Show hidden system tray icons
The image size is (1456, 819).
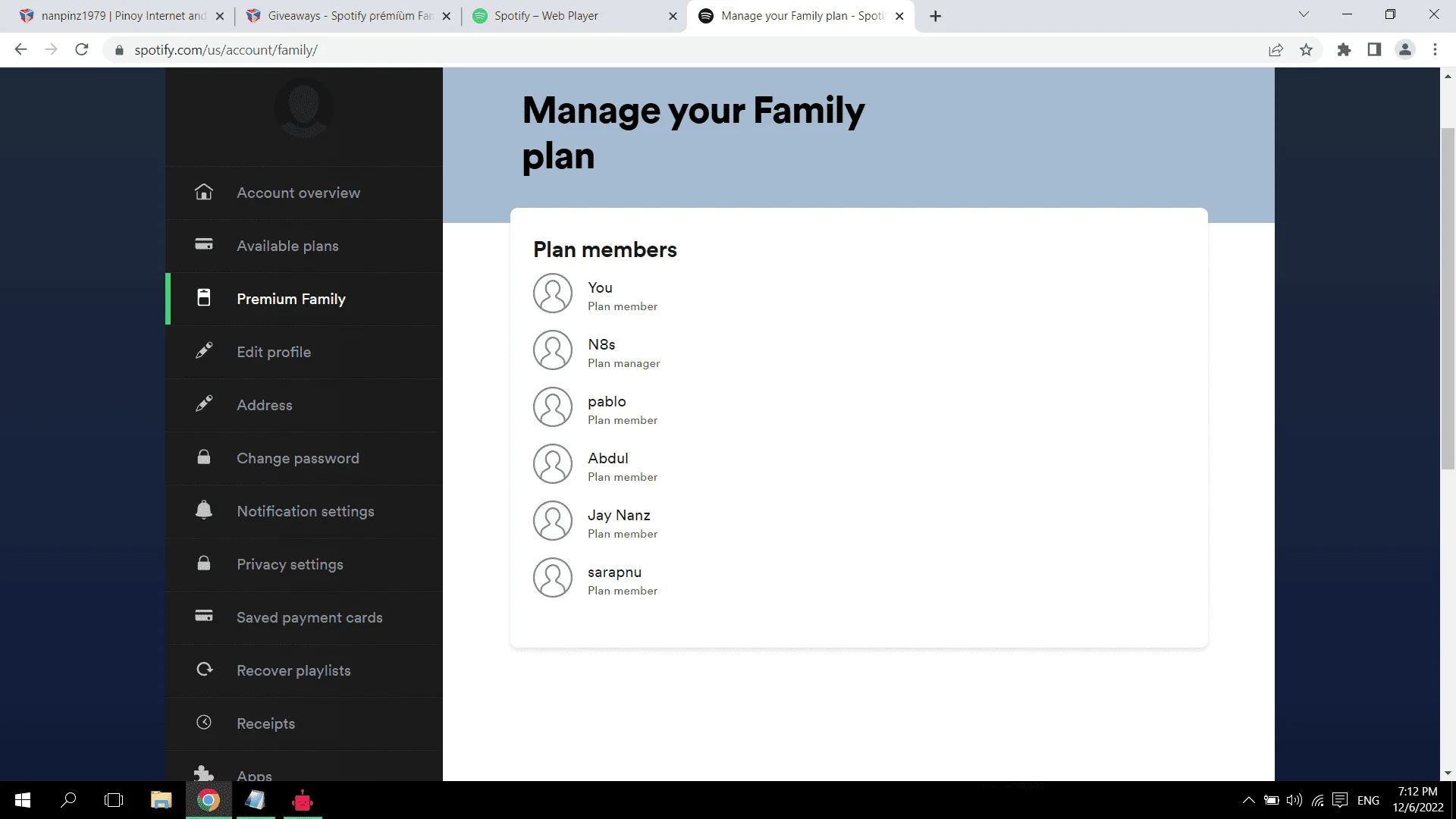(x=1248, y=800)
